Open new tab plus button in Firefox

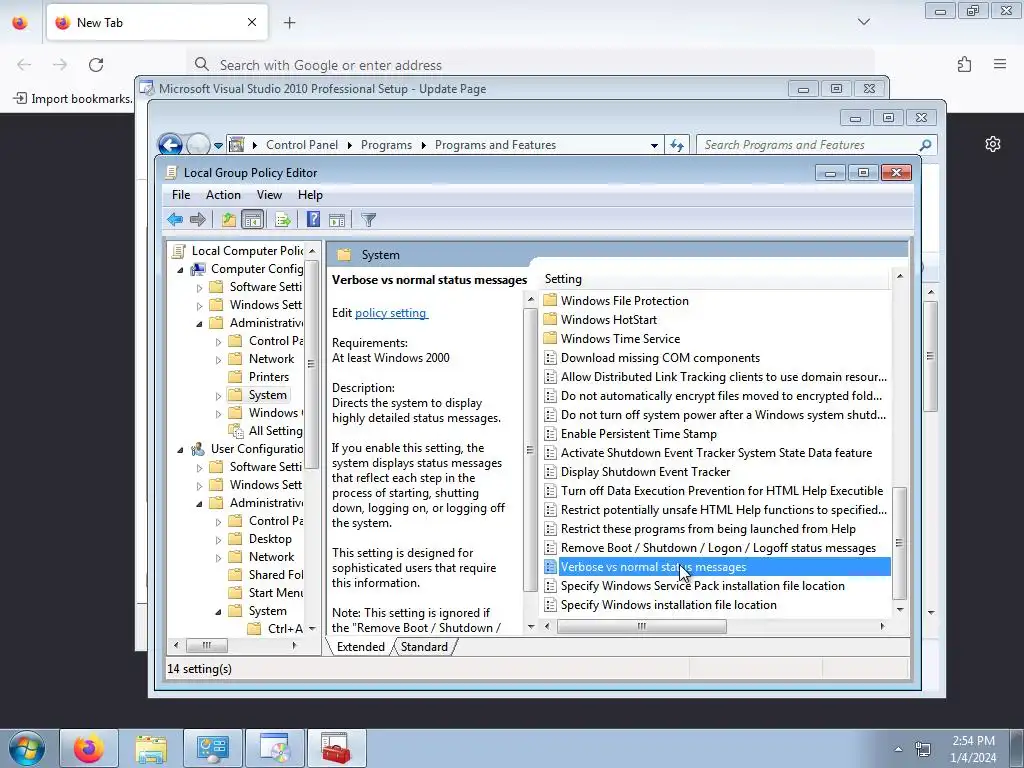pyautogui.click(x=289, y=23)
